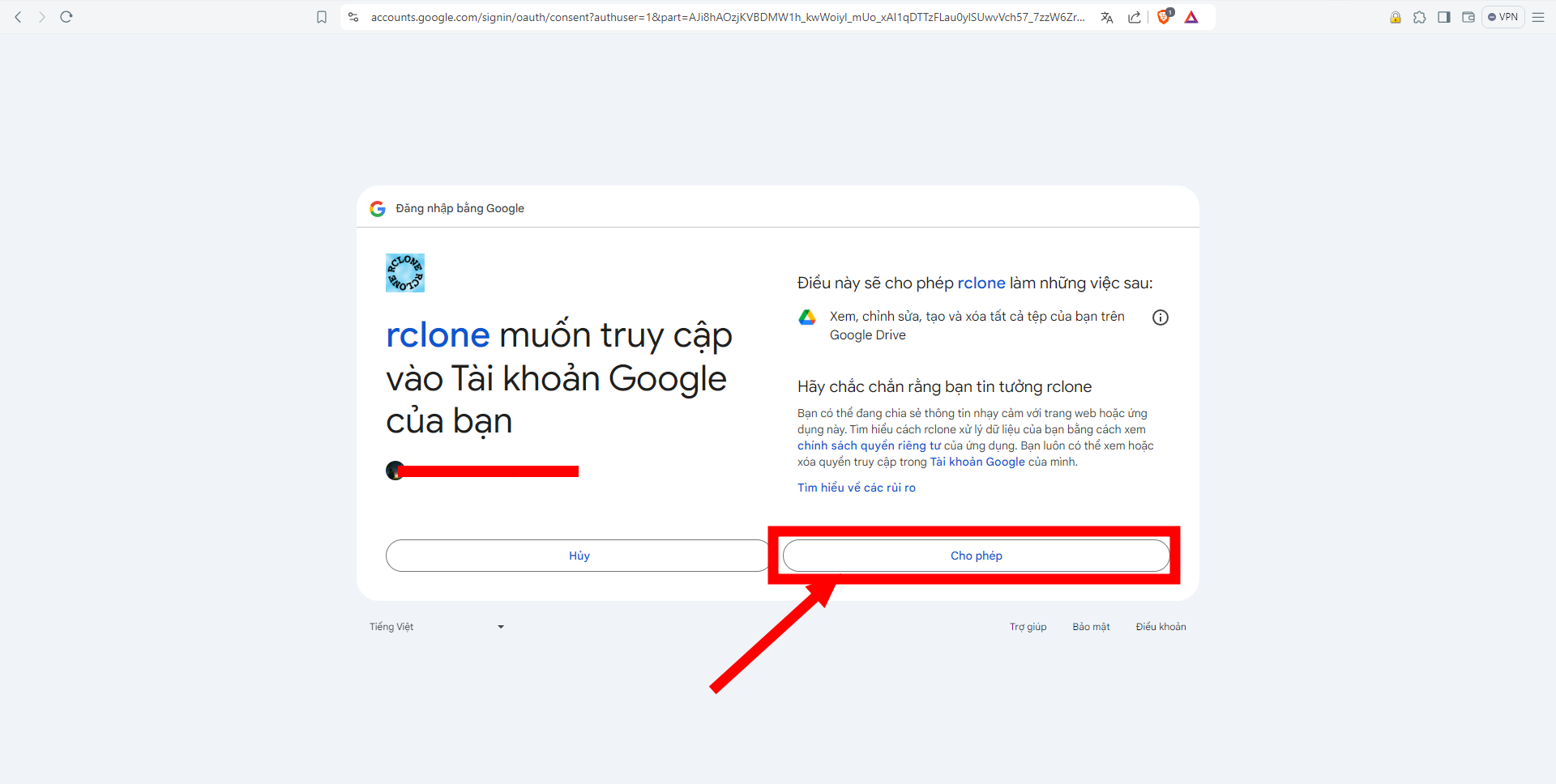
Task: Toggle the browser sidebar panel
Action: click(1444, 17)
